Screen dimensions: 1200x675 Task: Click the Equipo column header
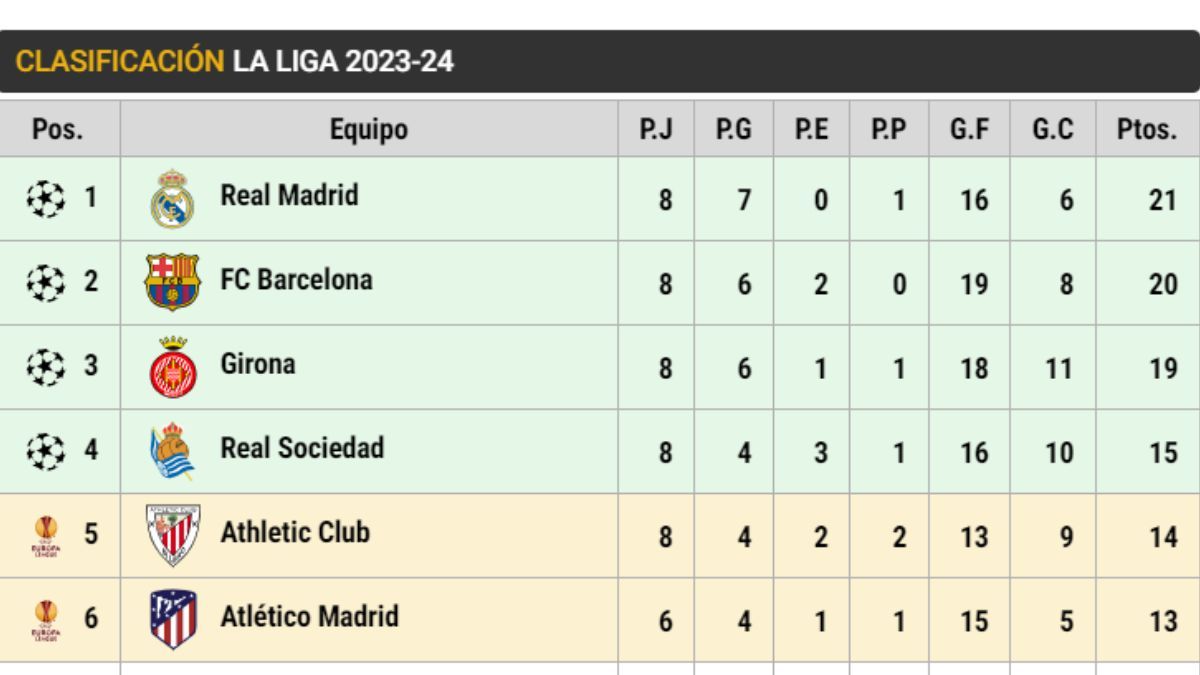tap(369, 129)
